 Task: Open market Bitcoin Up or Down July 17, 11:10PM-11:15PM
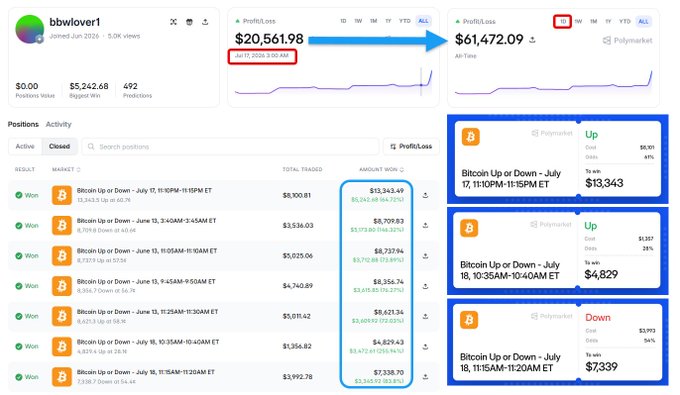coord(144,191)
